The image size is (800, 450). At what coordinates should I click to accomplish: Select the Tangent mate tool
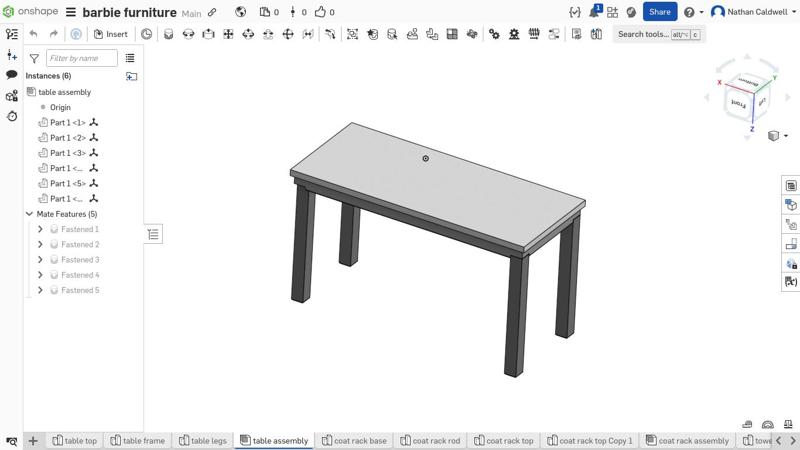pyautogui.click(x=330, y=34)
